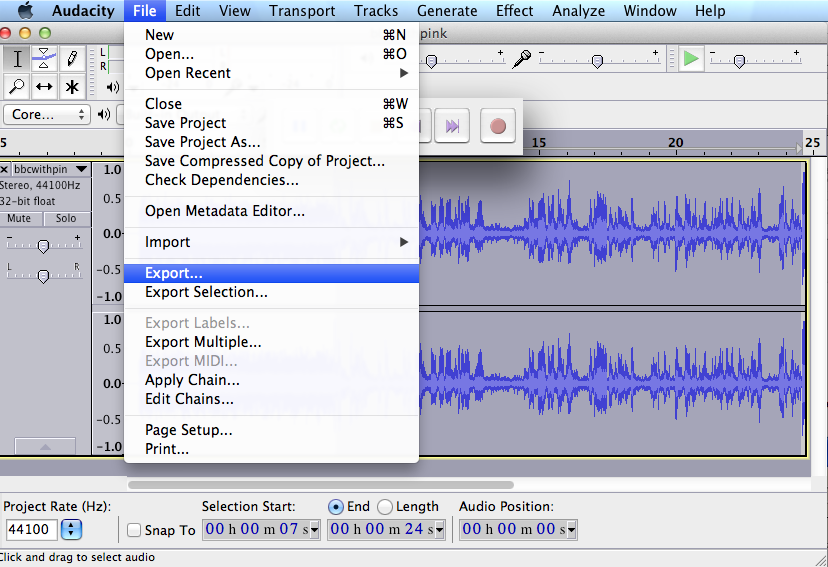Click the green Play-at-speed button
828x567 pixels.
(x=691, y=59)
